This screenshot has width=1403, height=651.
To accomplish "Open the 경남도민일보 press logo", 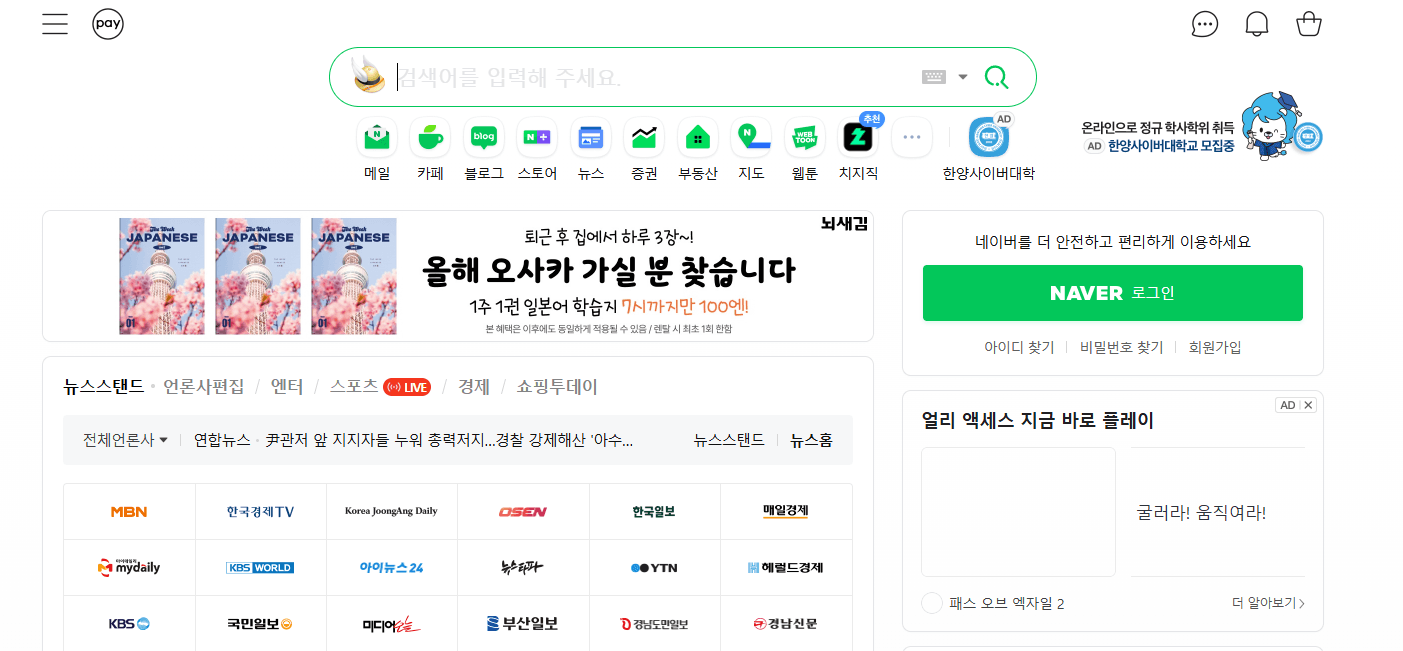I will point(654,624).
